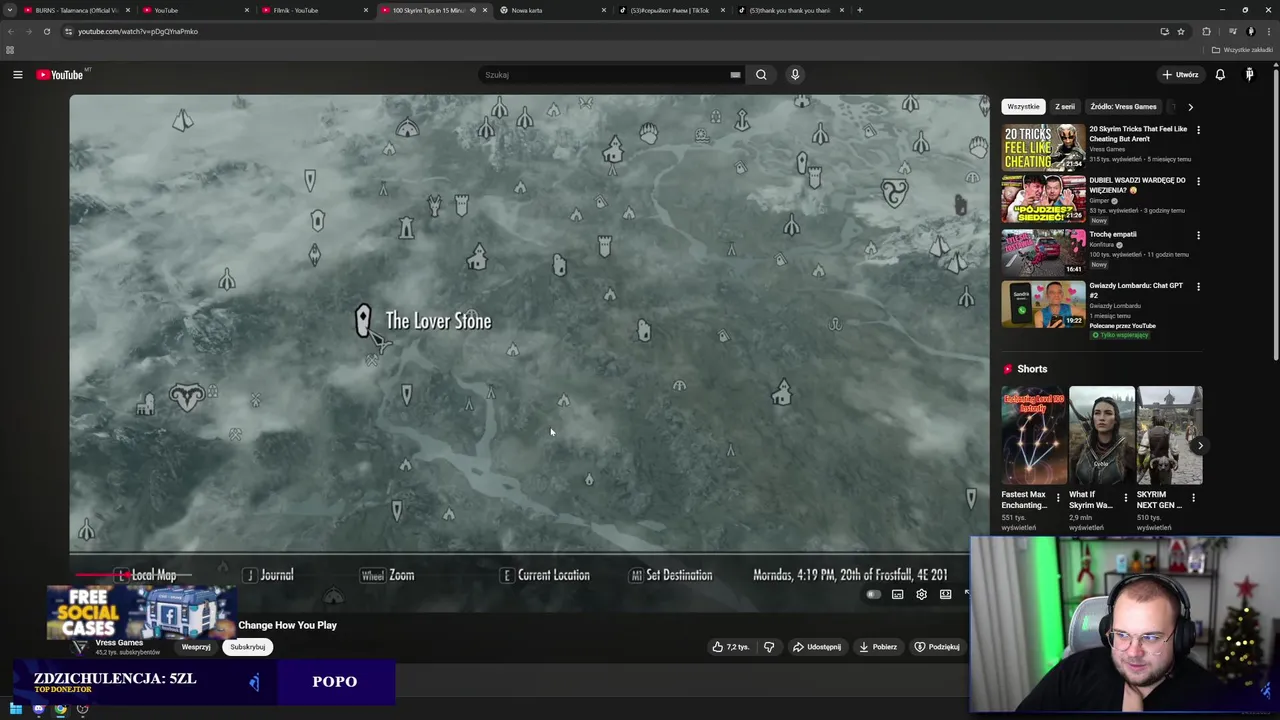1280x720 pixels.
Task: Open the player settings gear
Action: point(921,595)
